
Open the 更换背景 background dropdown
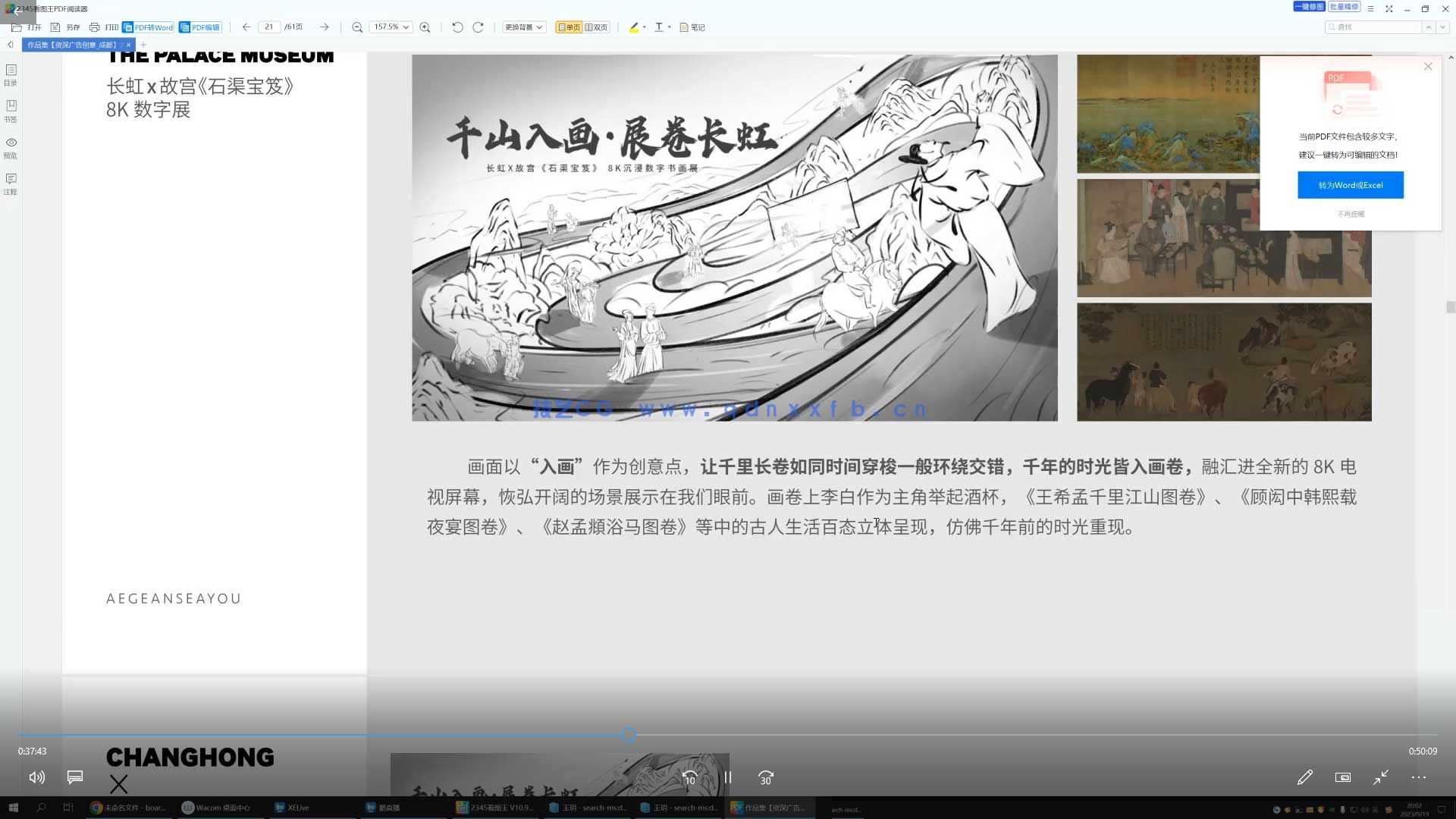(524, 27)
